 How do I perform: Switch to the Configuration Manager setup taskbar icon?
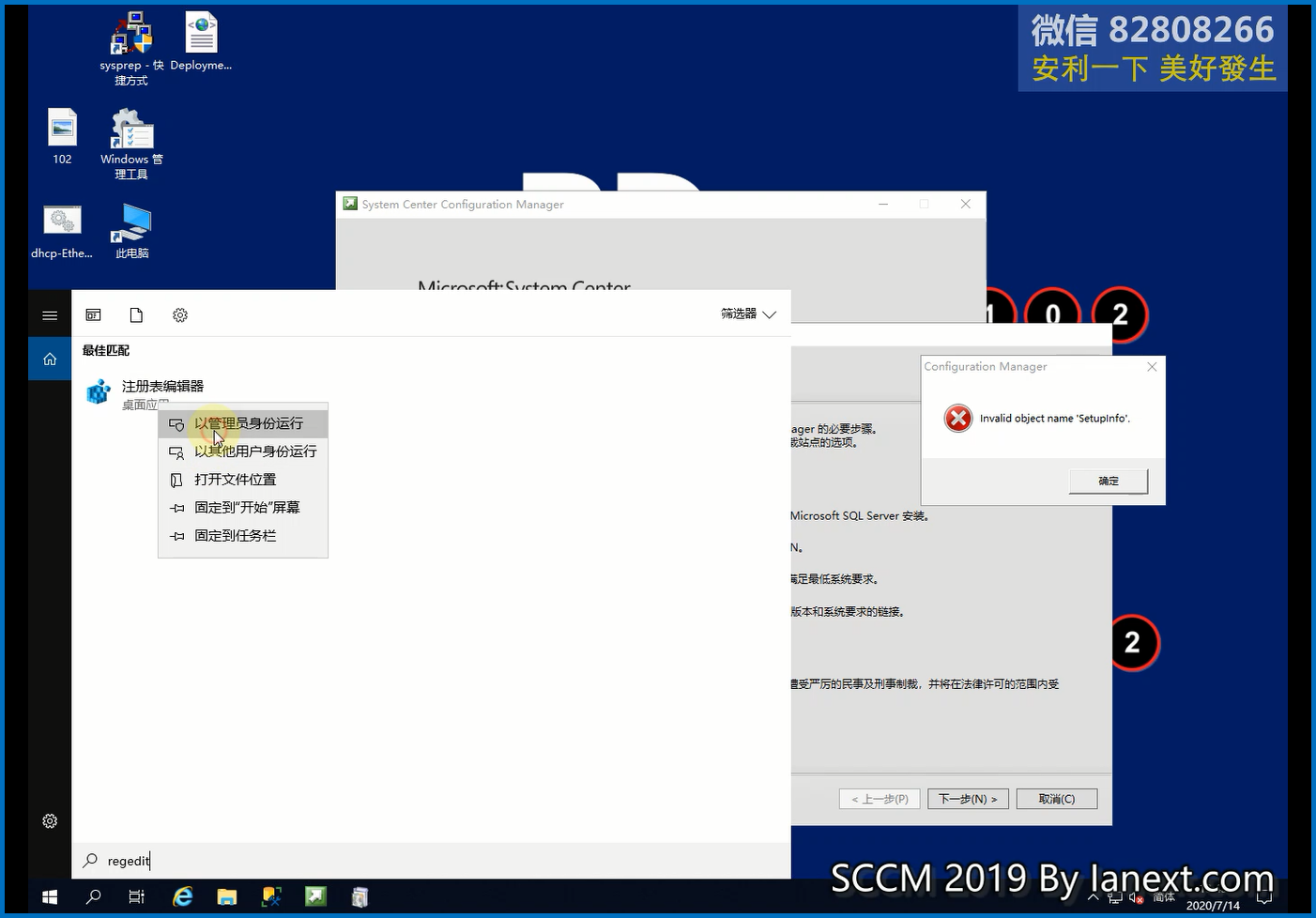point(315,897)
